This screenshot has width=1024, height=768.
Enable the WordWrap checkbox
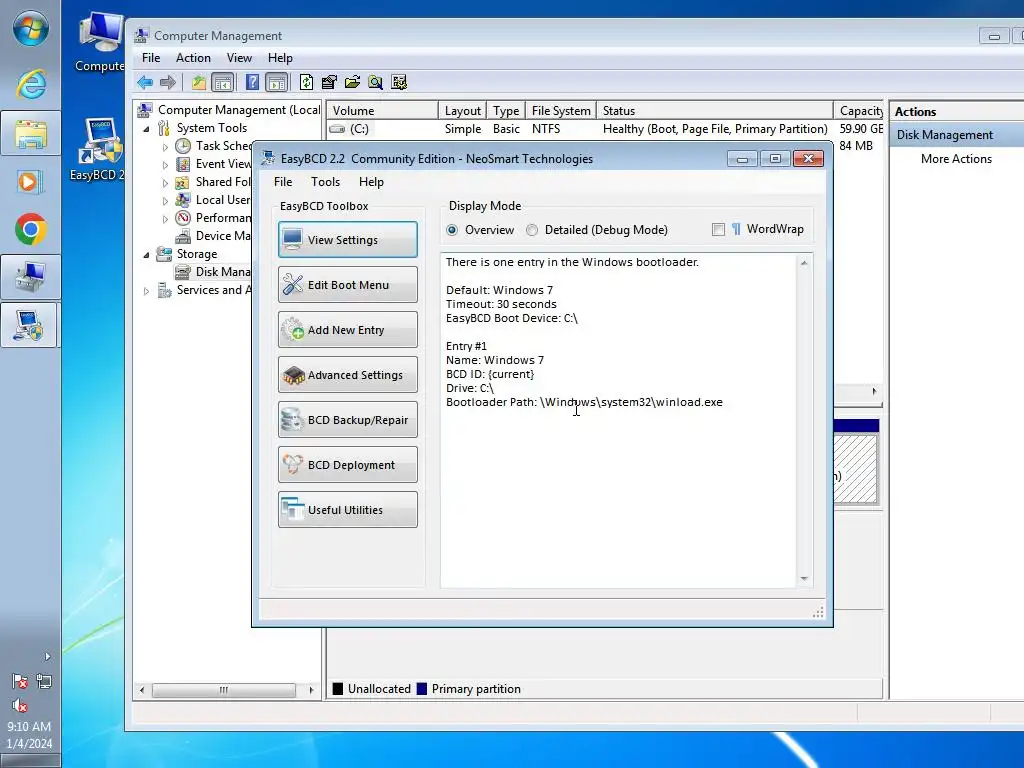point(718,229)
